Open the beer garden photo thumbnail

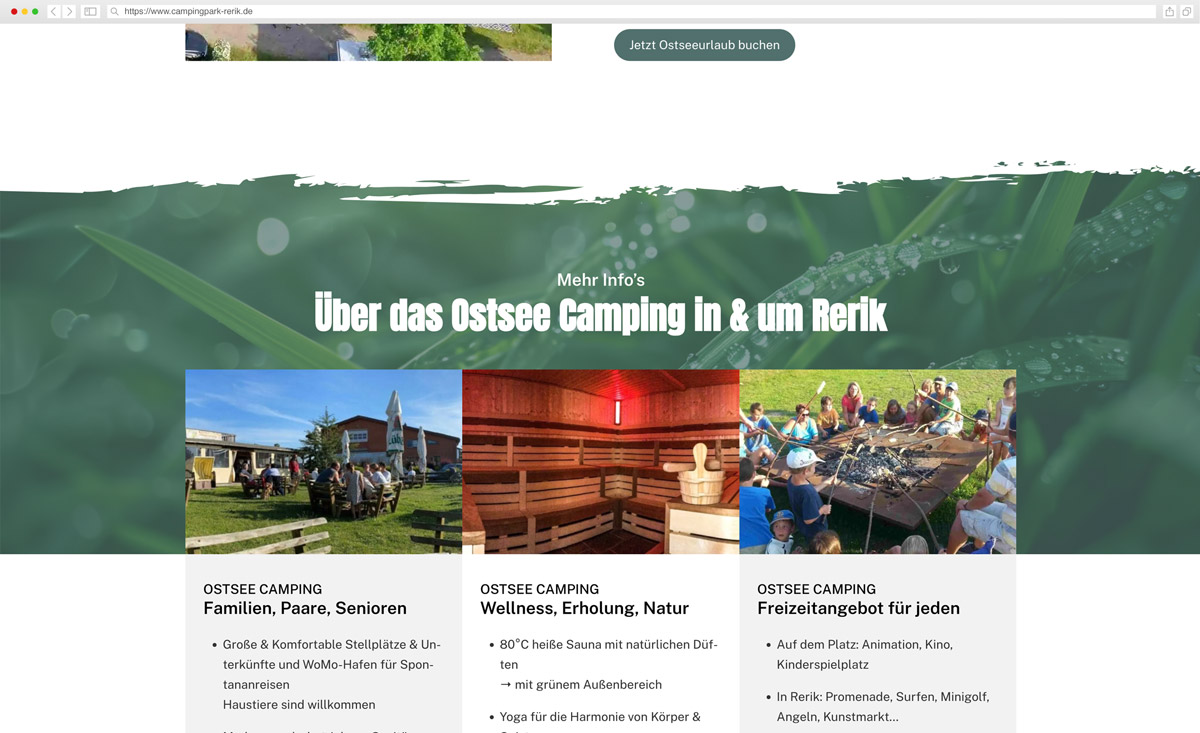323,462
